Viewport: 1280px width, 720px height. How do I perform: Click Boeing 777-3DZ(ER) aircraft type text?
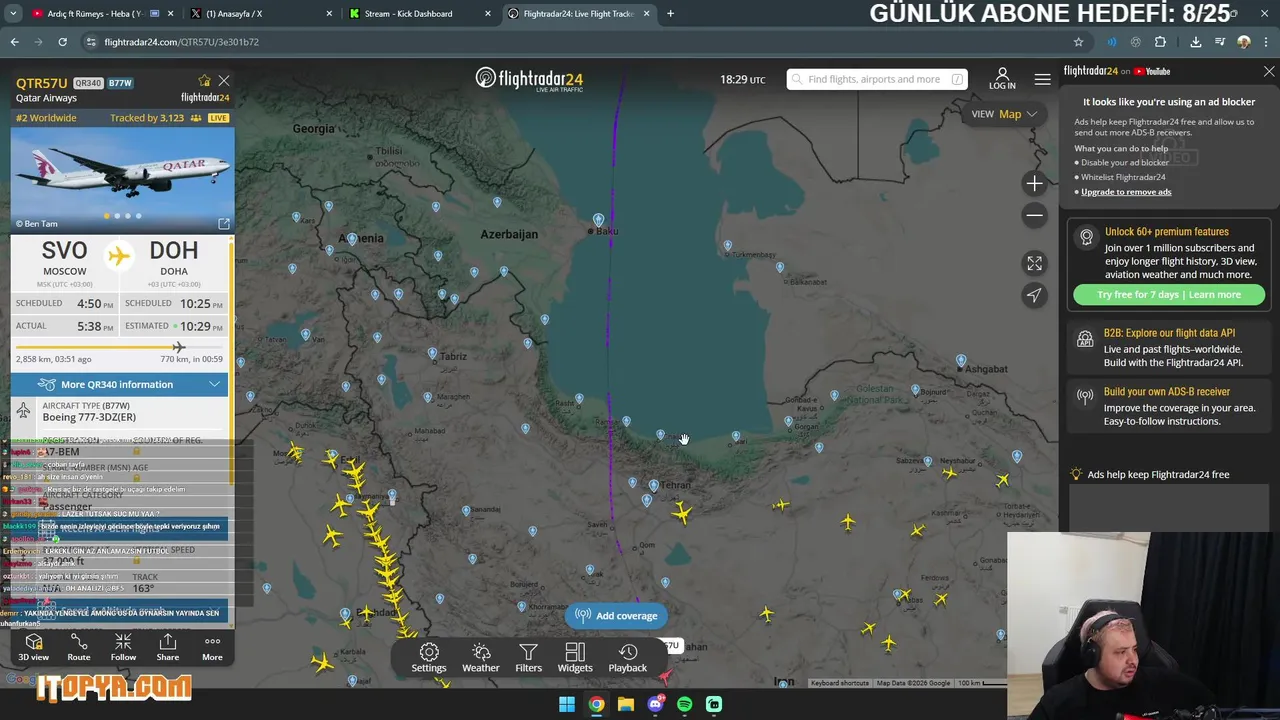tap(89, 417)
